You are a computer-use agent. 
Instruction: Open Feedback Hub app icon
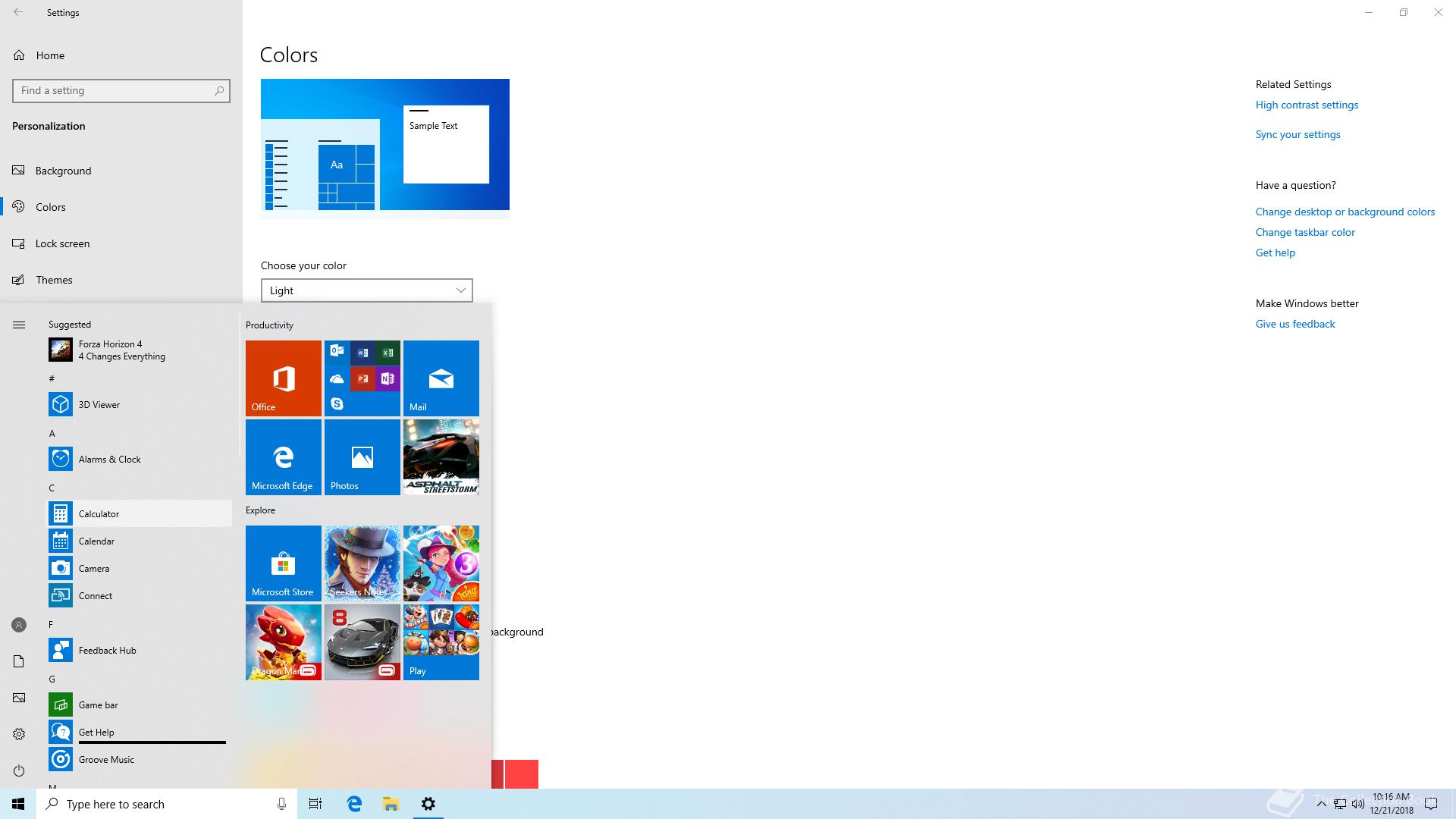coord(61,650)
